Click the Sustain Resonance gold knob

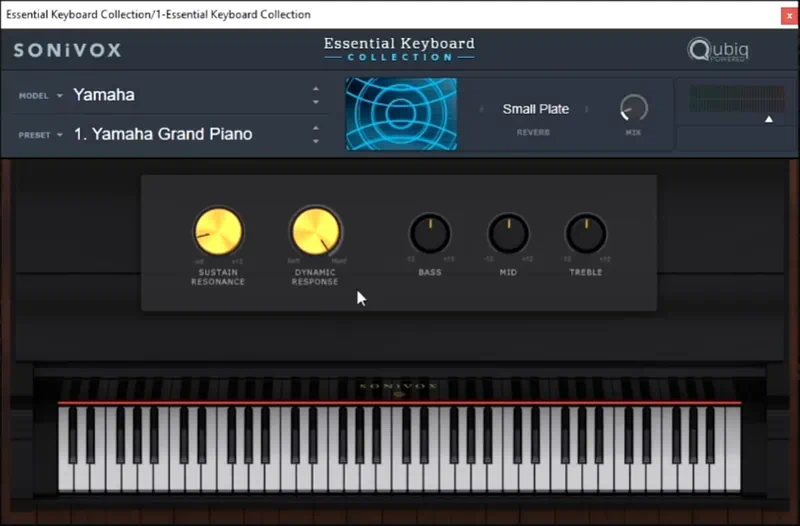[218, 231]
